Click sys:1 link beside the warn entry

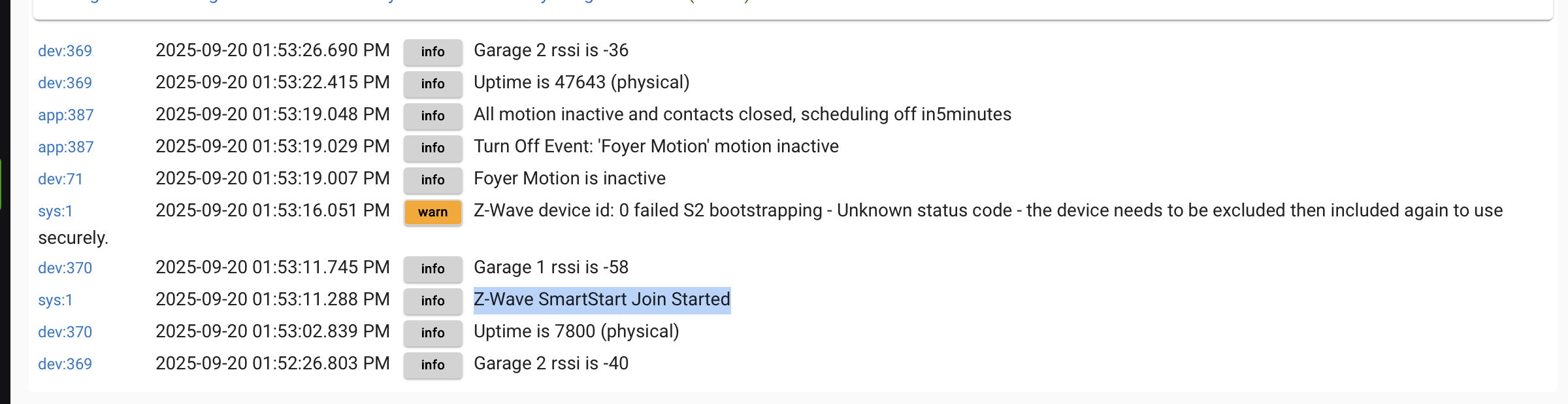click(56, 211)
